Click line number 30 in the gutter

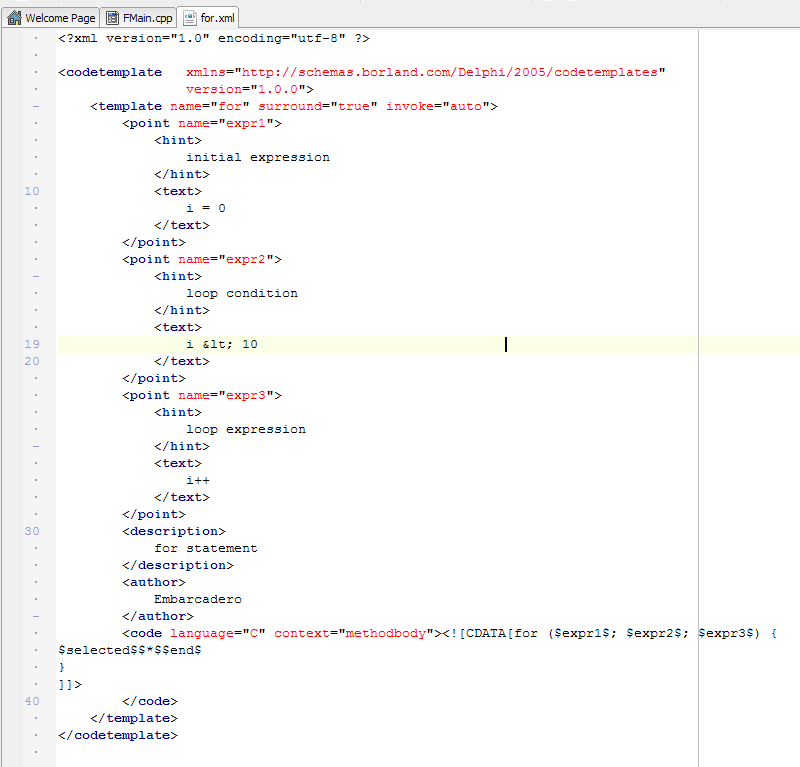click(x=32, y=531)
